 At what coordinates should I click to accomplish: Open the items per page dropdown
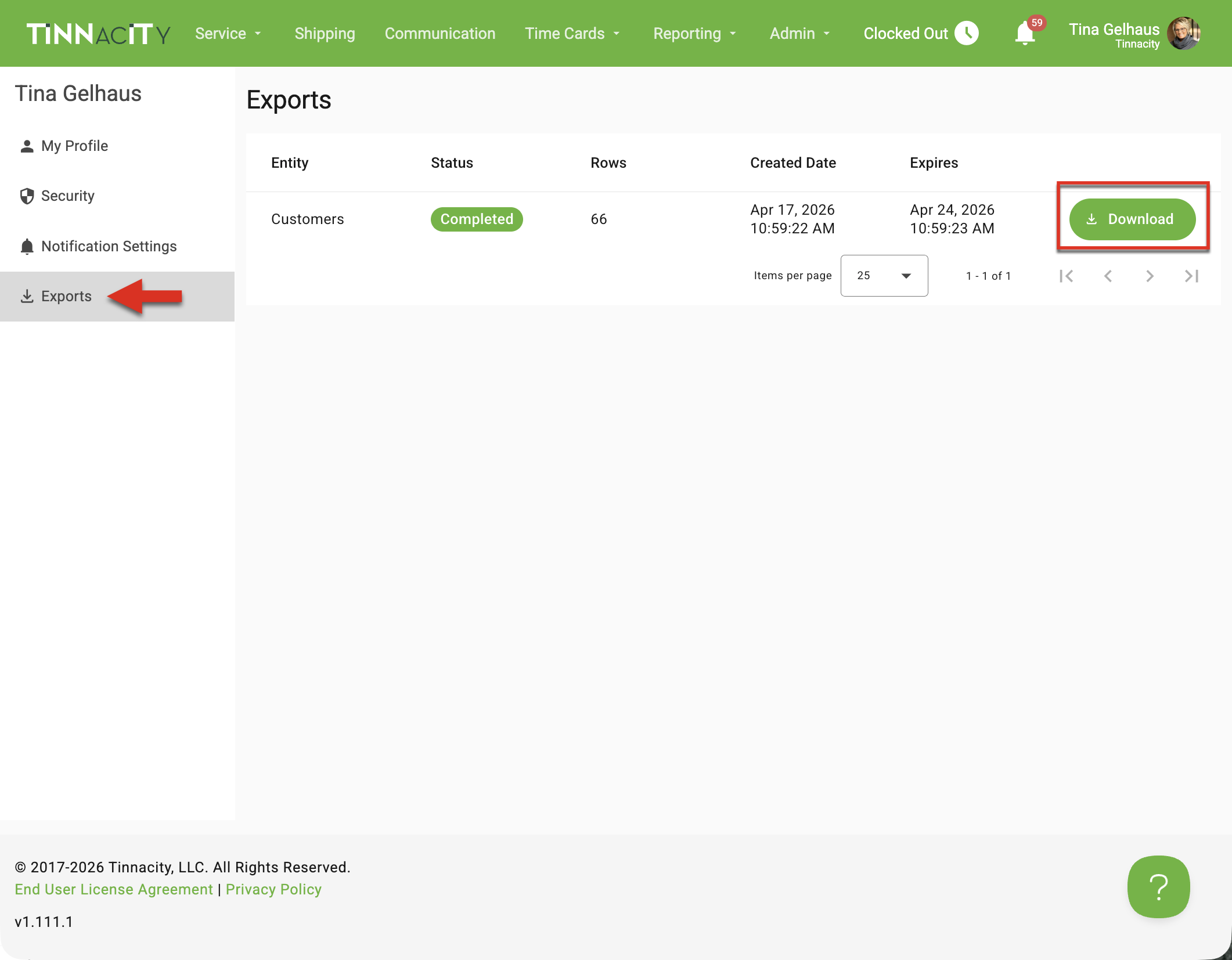click(x=884, y=276)
